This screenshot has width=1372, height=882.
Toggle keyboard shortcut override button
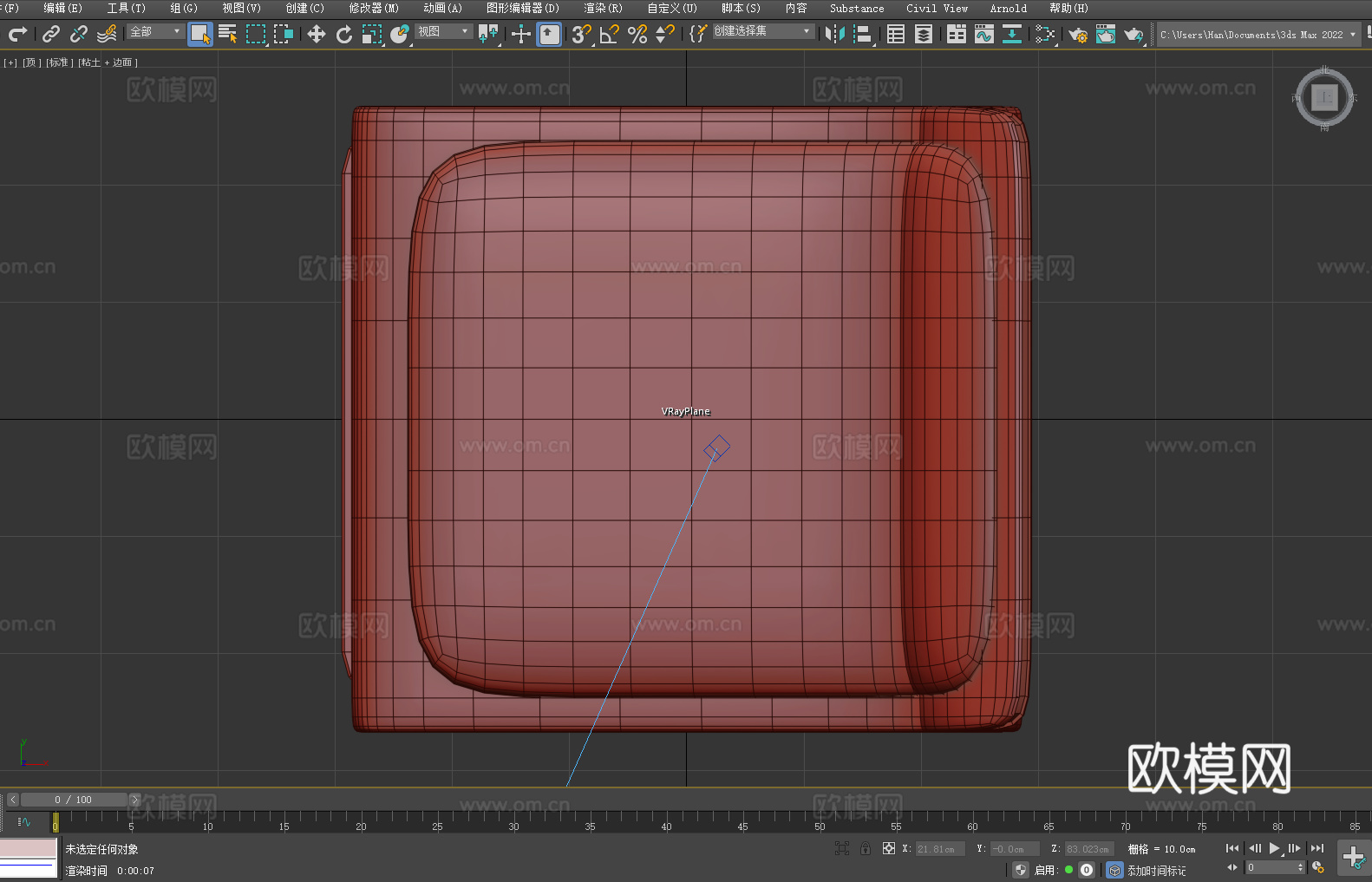[x=549, y=34]
